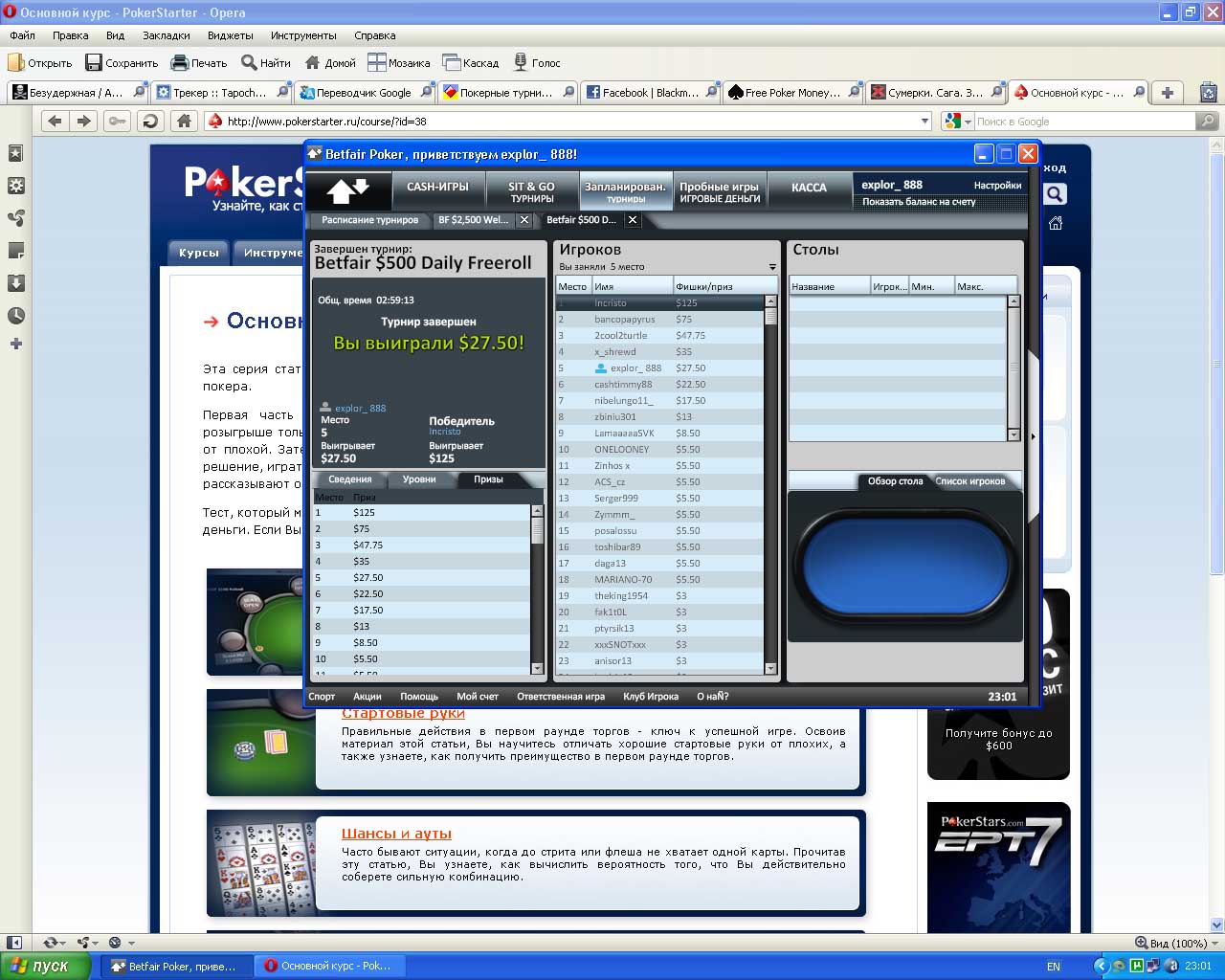
Task: Open Уровни tab in tournament info
Action: click(x=419, y=479)
